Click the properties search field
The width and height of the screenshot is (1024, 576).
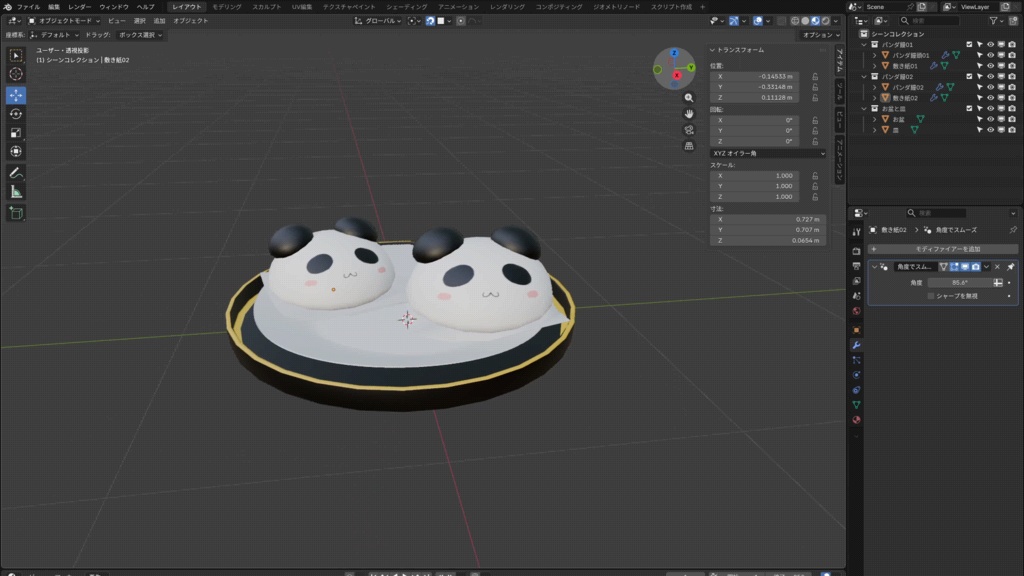tap(936, 212)
